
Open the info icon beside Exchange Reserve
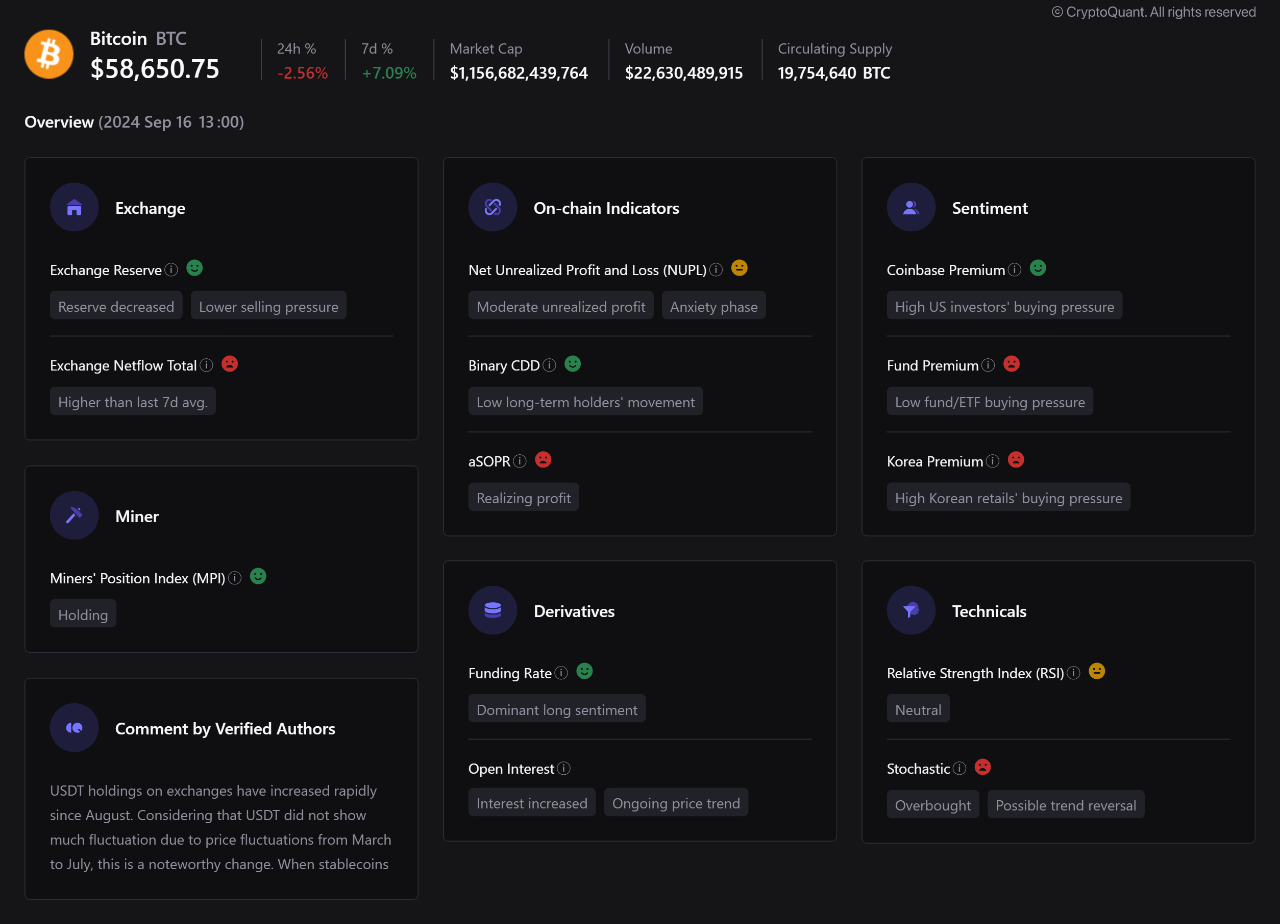172,270
